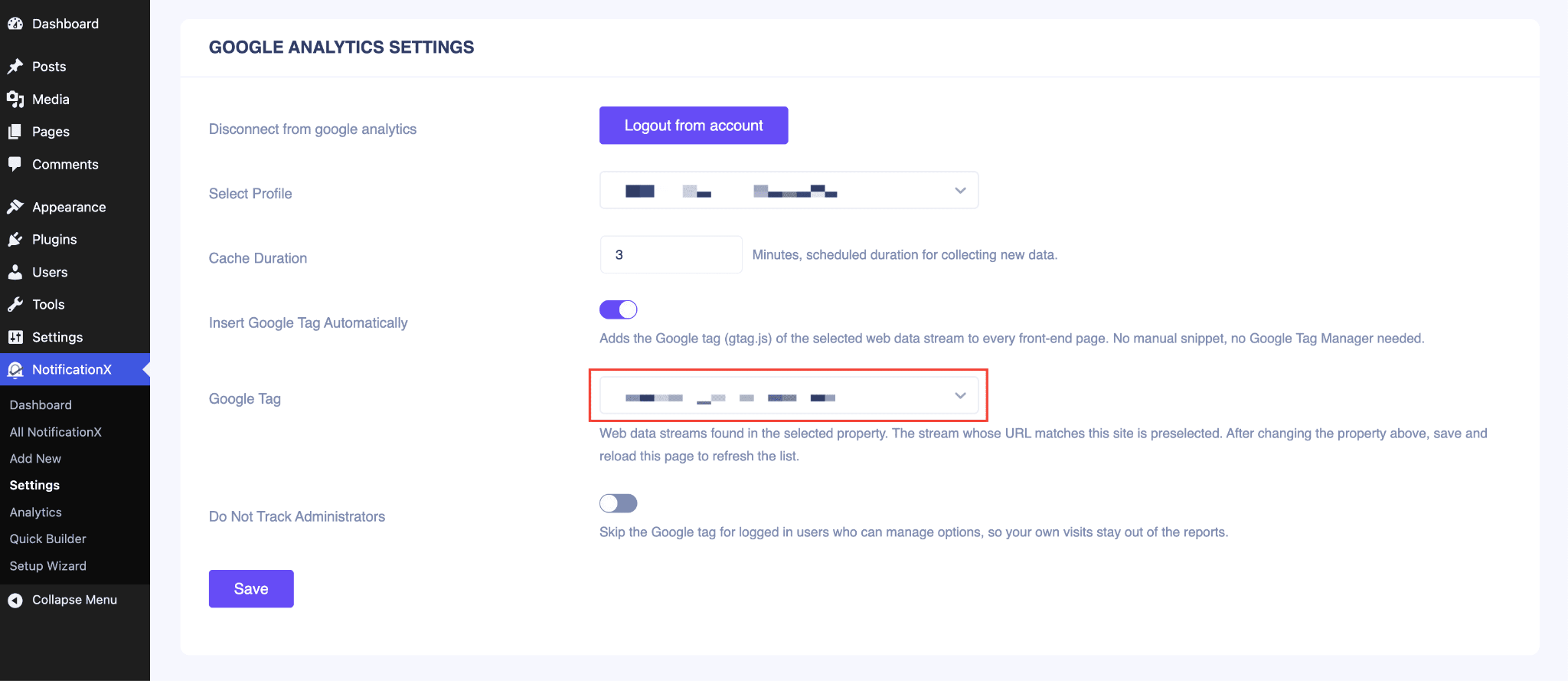Click the Select Profile dropdown chevron

click(x=960, y=191)
